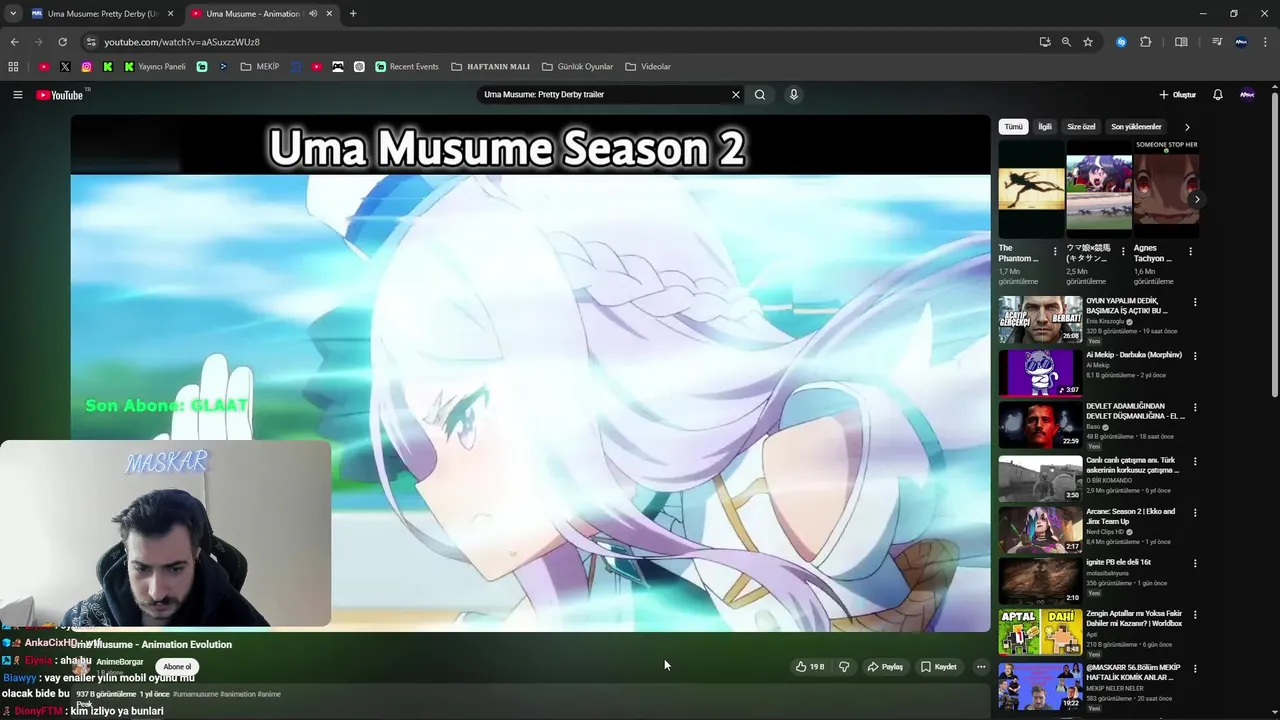
Task: Open the YouTube hamburger guide menu
Action: tap(17, 95)
